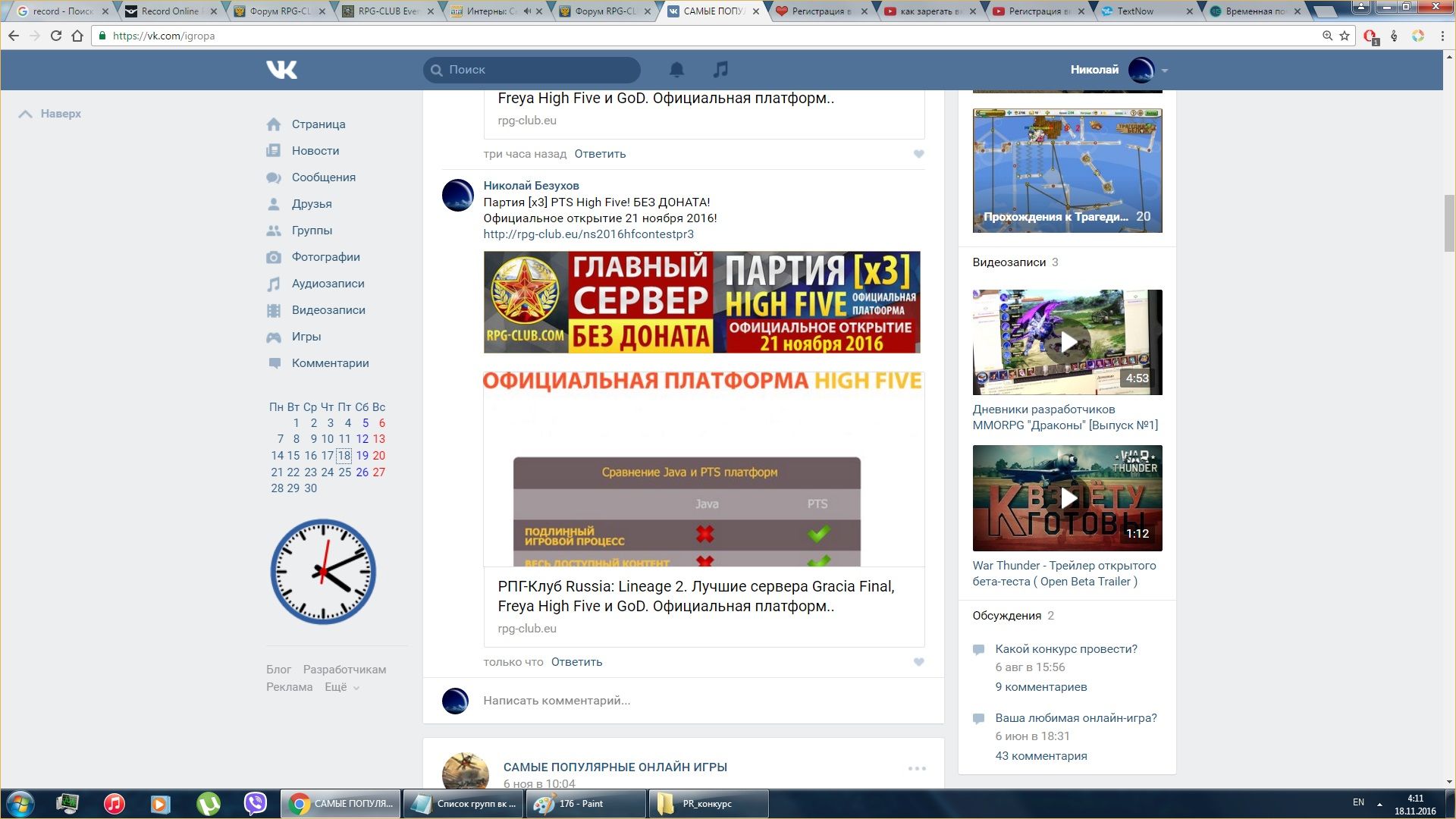Viewport: 1456px width, 819px height.
Task: Open the uTorrent taskbar icon
Action: click(x=209, y=804)
